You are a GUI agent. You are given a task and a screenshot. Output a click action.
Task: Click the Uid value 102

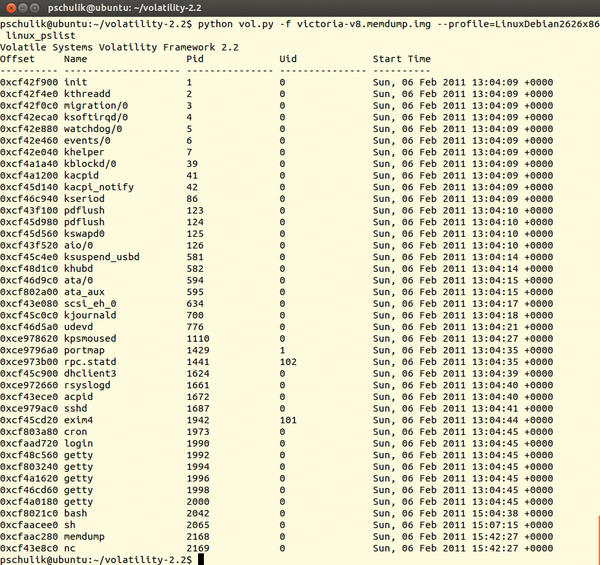tap(288, 362)
